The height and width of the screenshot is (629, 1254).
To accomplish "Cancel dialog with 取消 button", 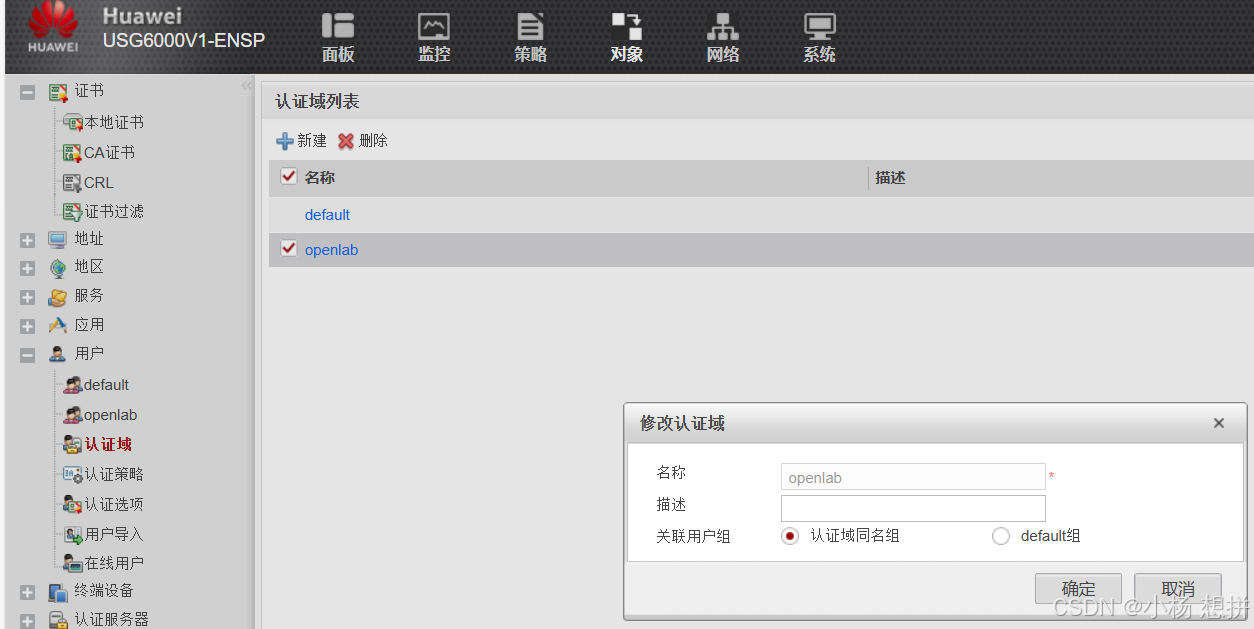I will point(1178,589).
